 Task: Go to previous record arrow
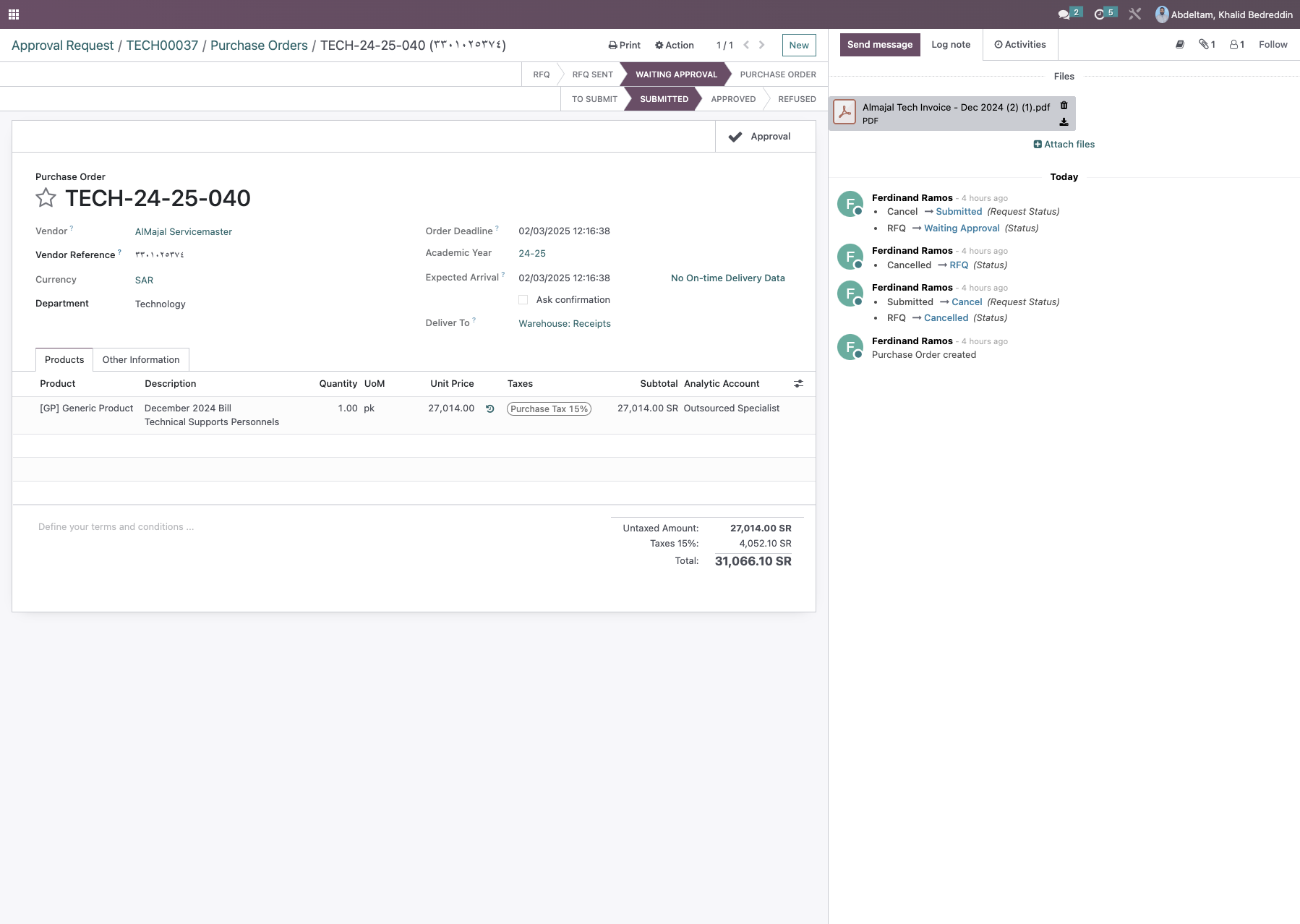(x=746, y=45)
